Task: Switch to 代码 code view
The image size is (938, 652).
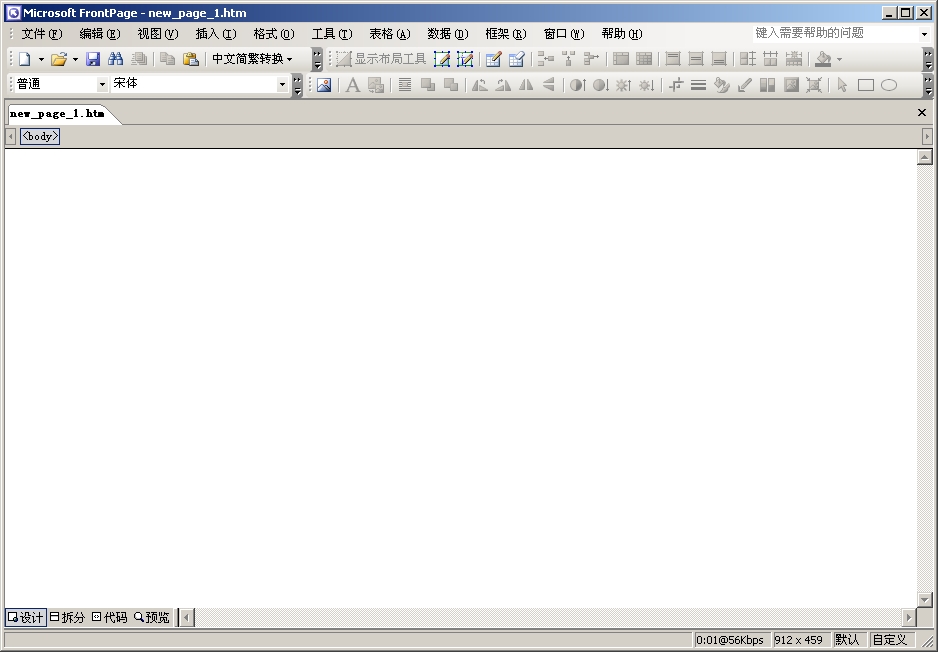Action: (109, 617)
